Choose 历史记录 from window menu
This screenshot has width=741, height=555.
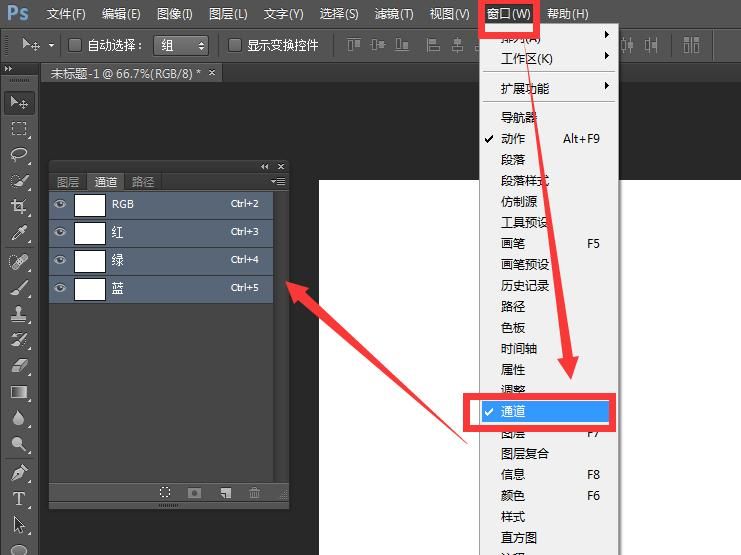549,286
